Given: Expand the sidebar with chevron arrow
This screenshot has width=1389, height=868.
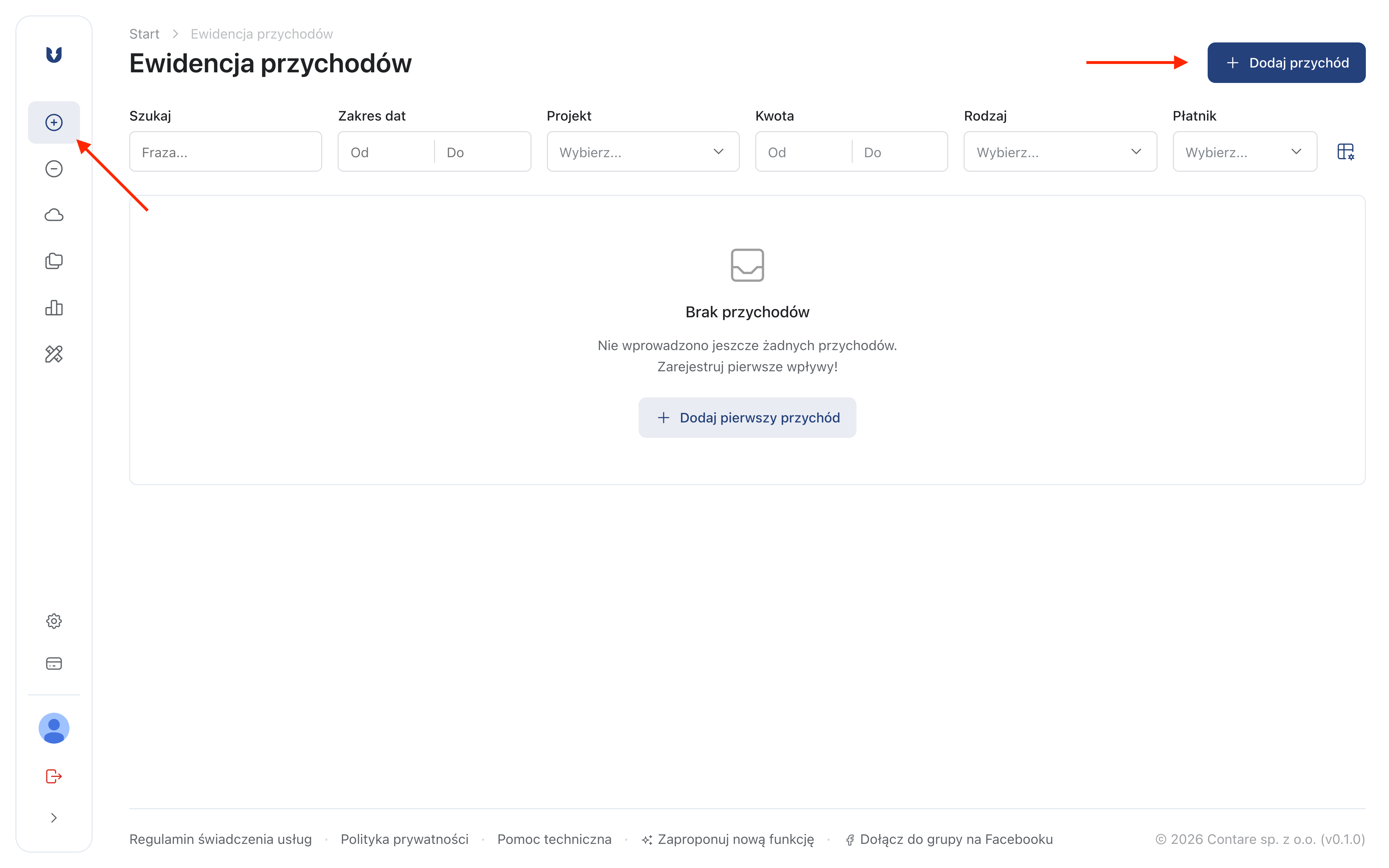Looking at the screenshot, I should coord(54,818).
